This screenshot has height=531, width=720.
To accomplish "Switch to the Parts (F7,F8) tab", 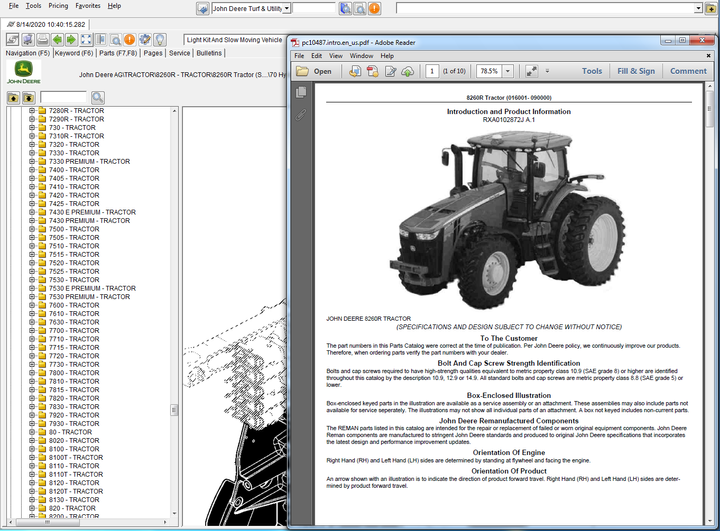I will tap(118, 53).
